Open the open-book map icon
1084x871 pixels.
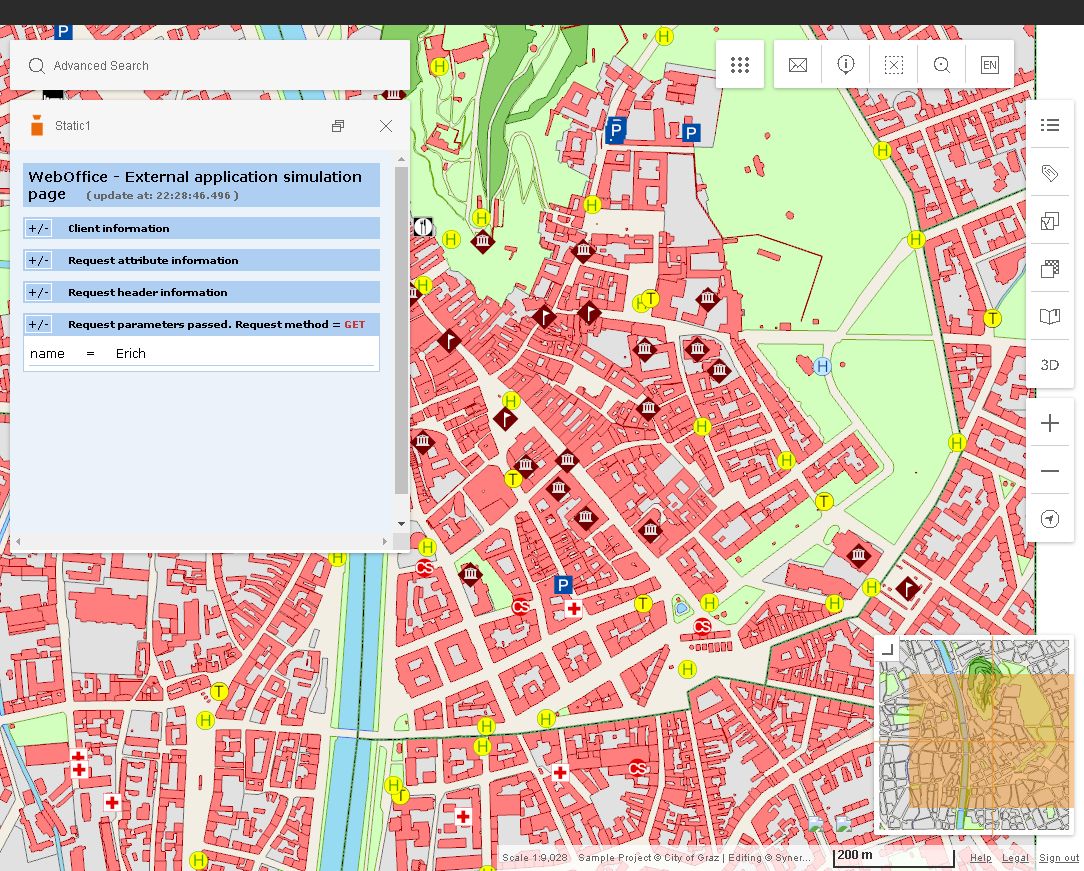(1049, 317)
